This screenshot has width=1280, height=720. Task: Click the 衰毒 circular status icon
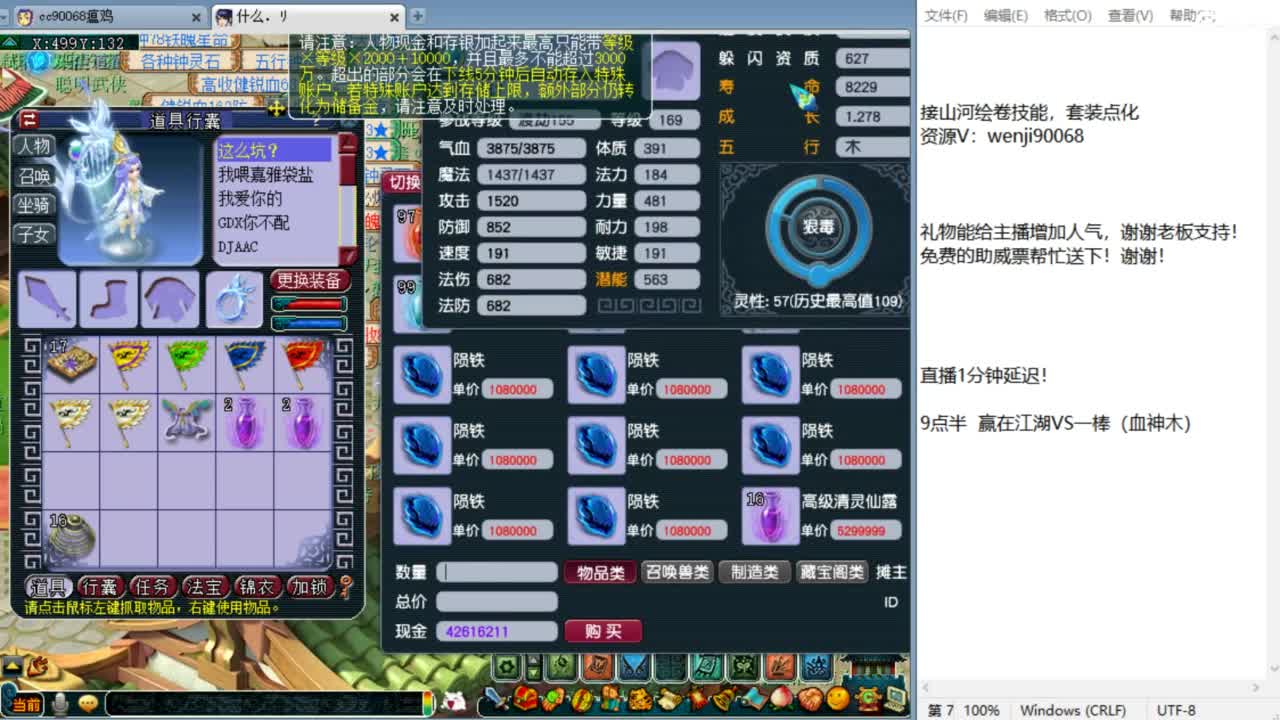tap(818, 227)
